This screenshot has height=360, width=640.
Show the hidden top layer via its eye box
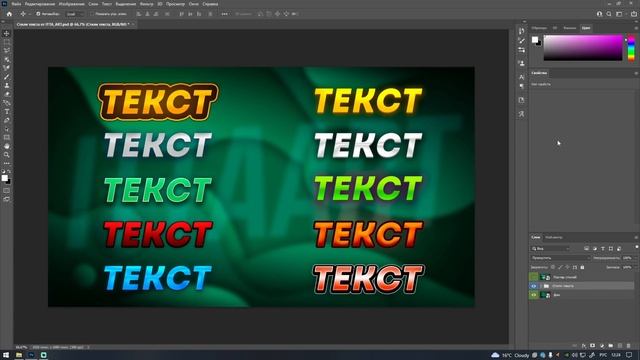tap(533, 277)
